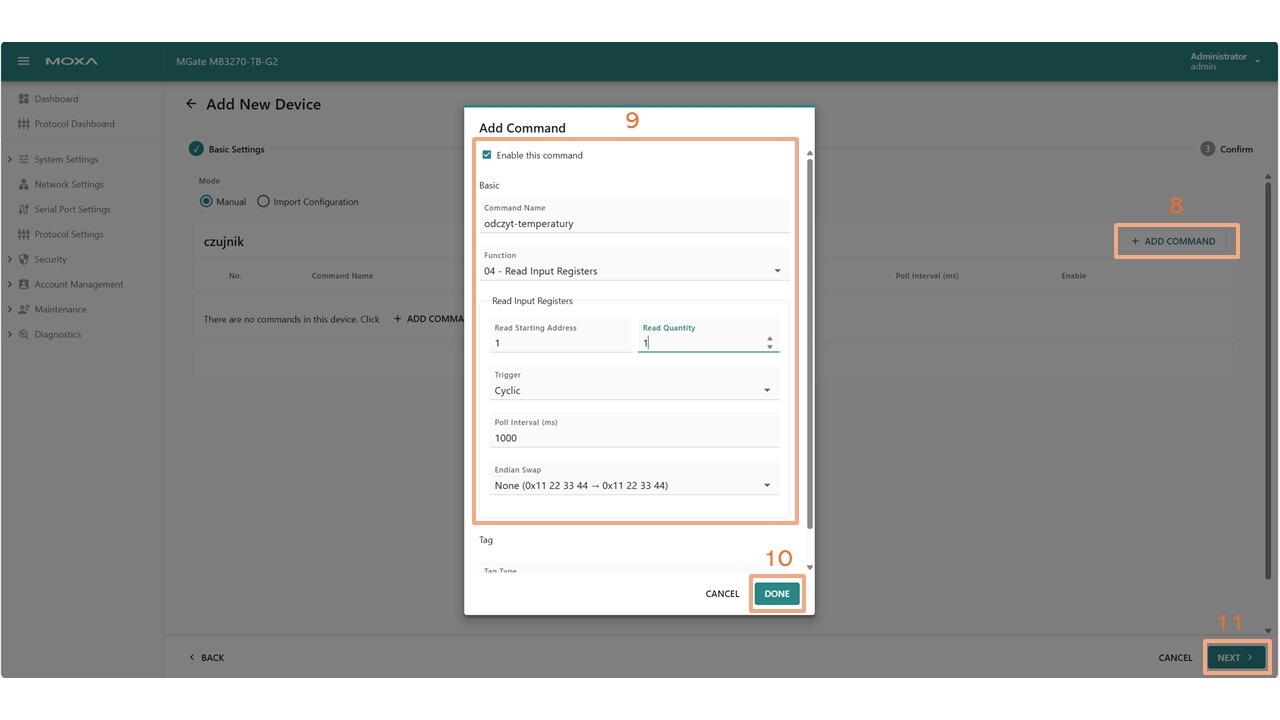1280x720 pixels.
Task: Click the Add Command dialog scrollbar
Action: tap(809, 340)
